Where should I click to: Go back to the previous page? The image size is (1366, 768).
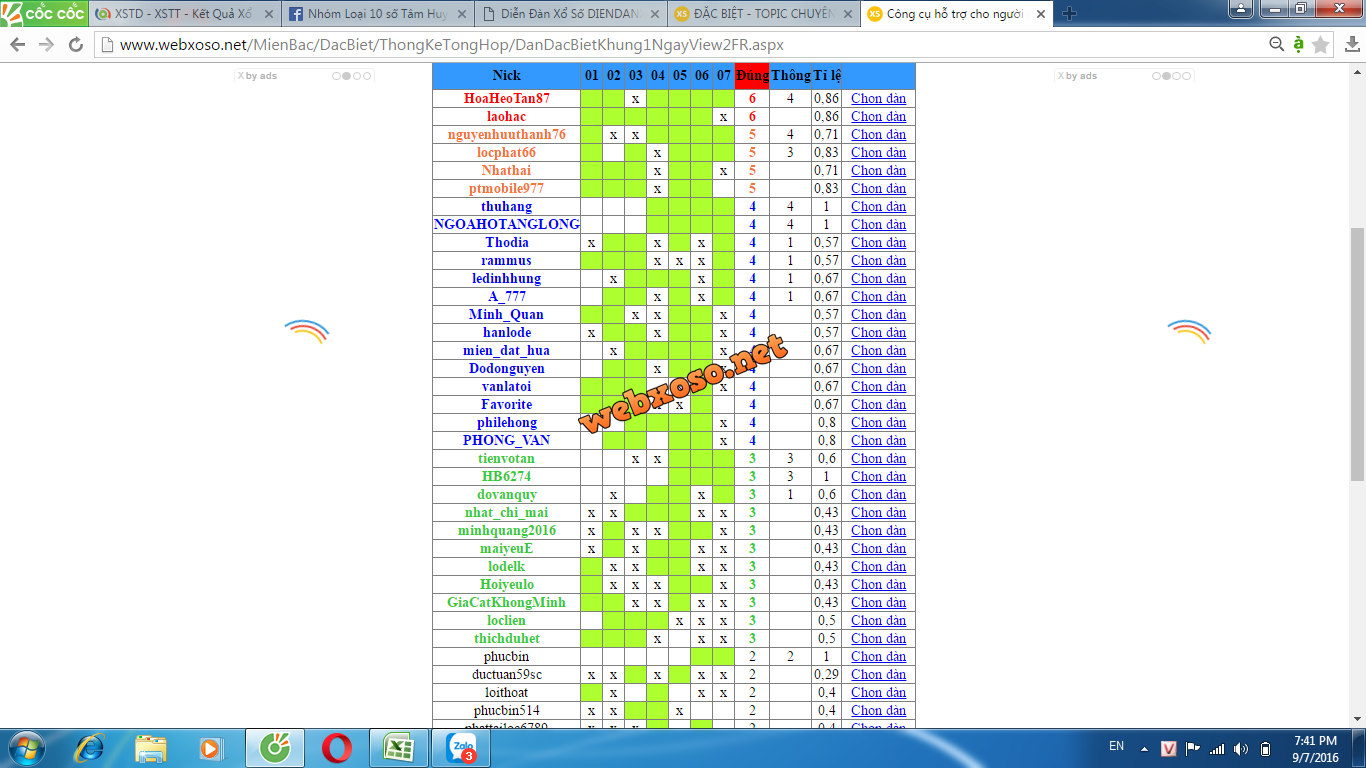(17, 45)
